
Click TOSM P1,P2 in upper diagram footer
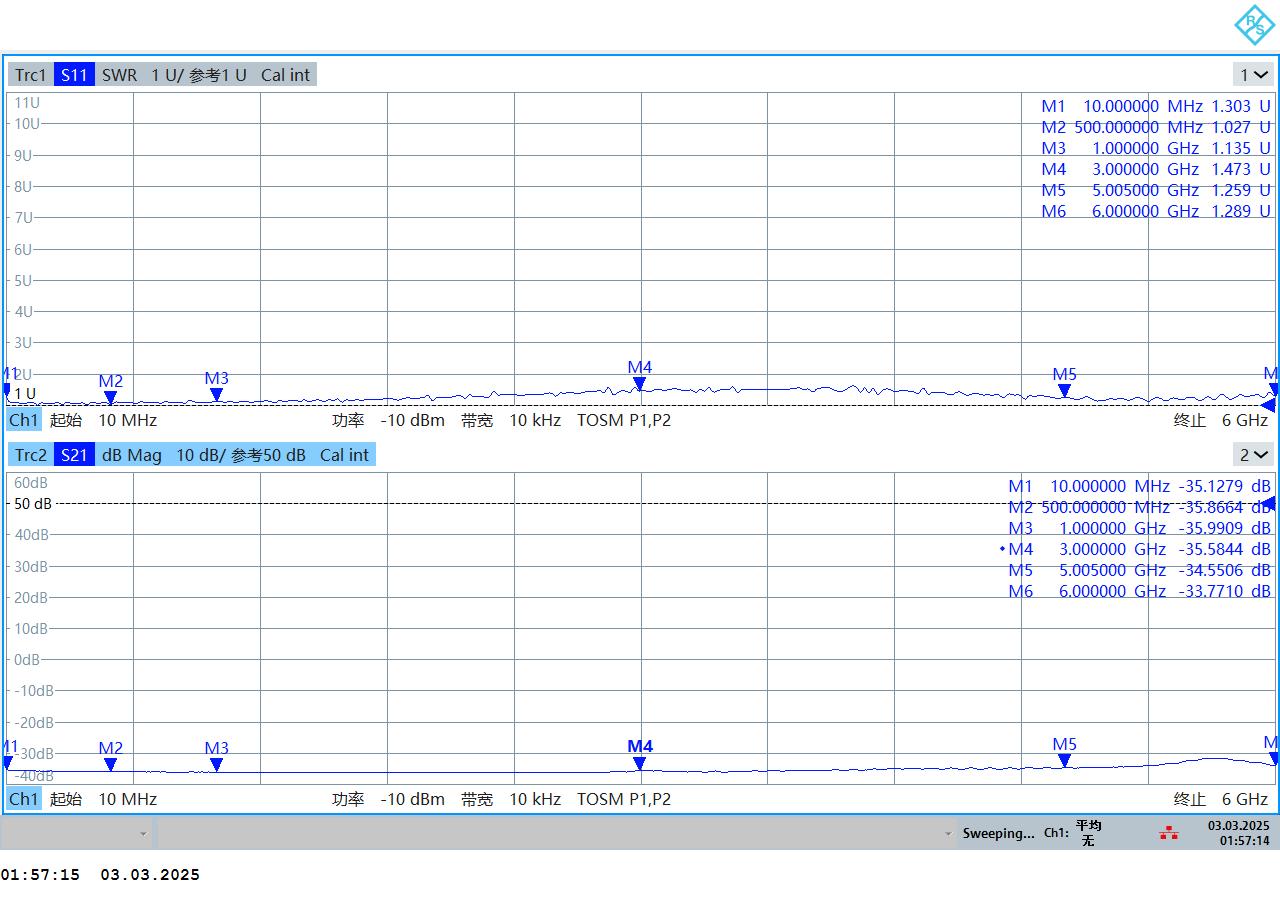coord(624,420)
